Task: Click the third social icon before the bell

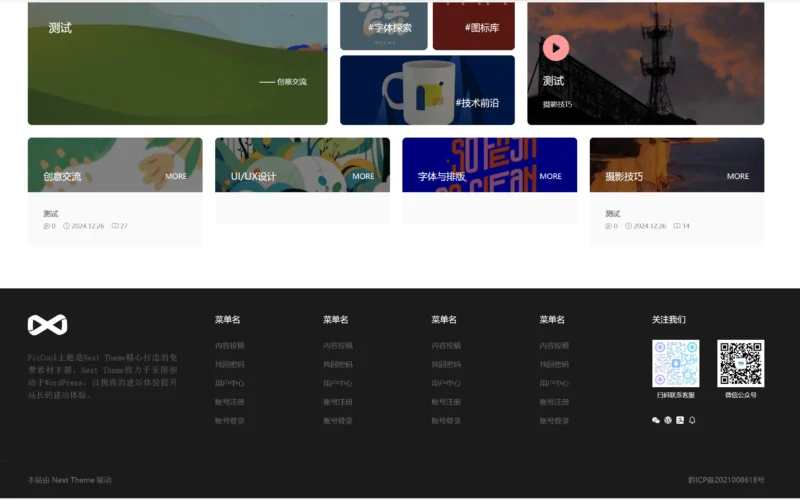Action: [680, 420]
